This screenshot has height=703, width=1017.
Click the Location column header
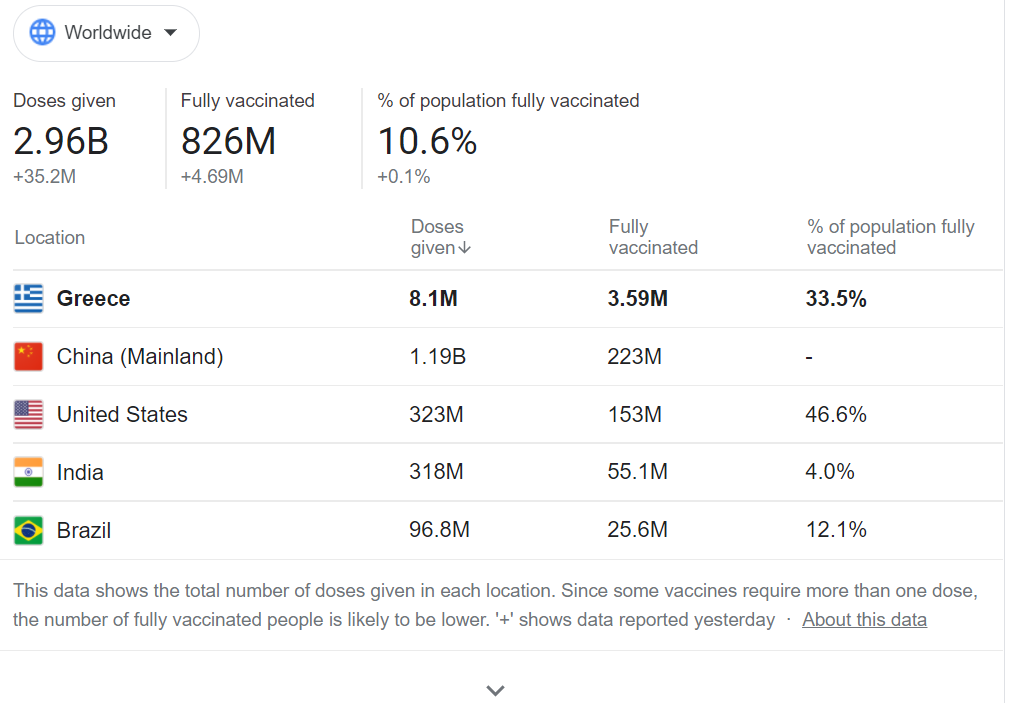tap(50, 238)
